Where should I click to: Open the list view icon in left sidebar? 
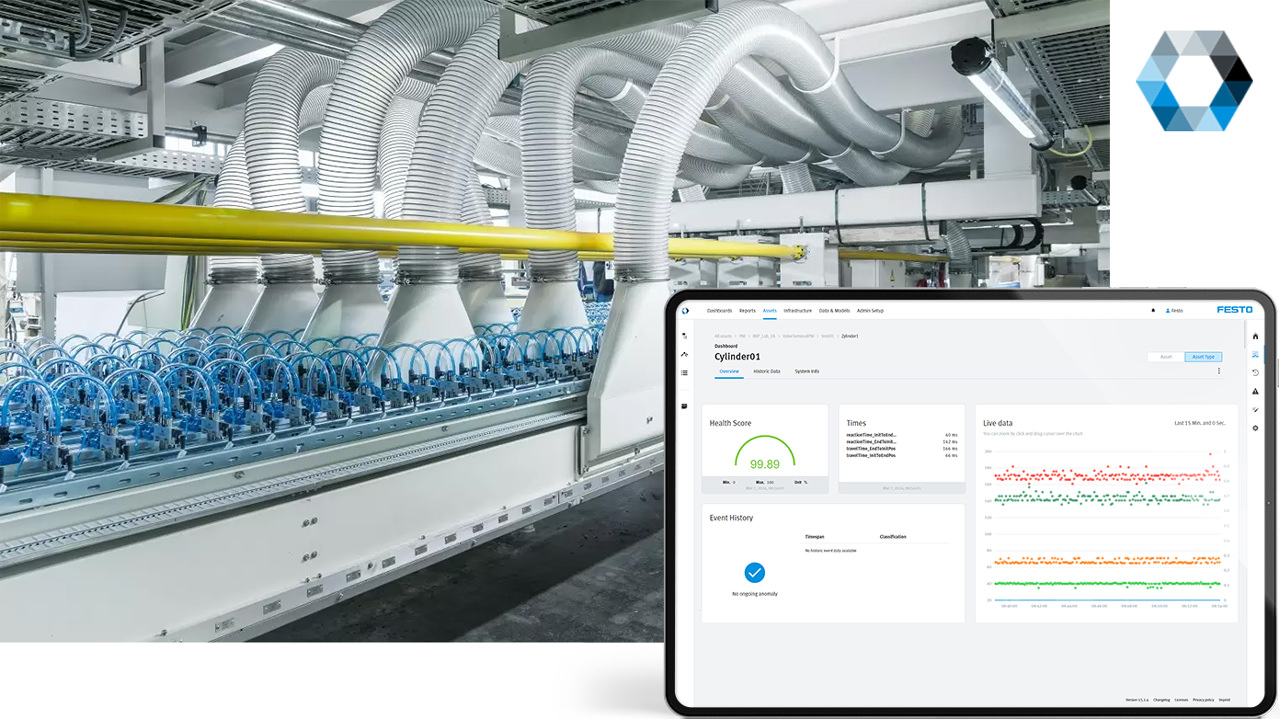click(684, 373)
